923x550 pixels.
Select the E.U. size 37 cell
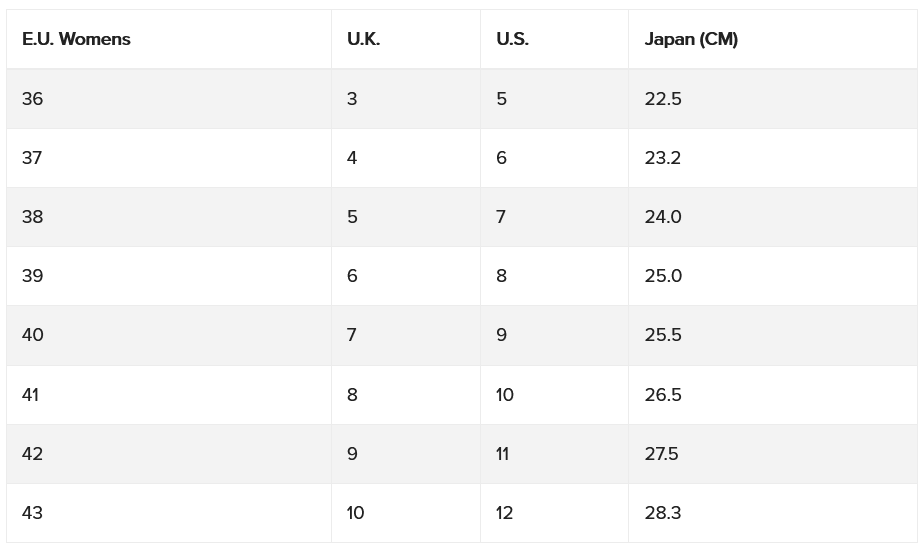click(x=169, y=158)
